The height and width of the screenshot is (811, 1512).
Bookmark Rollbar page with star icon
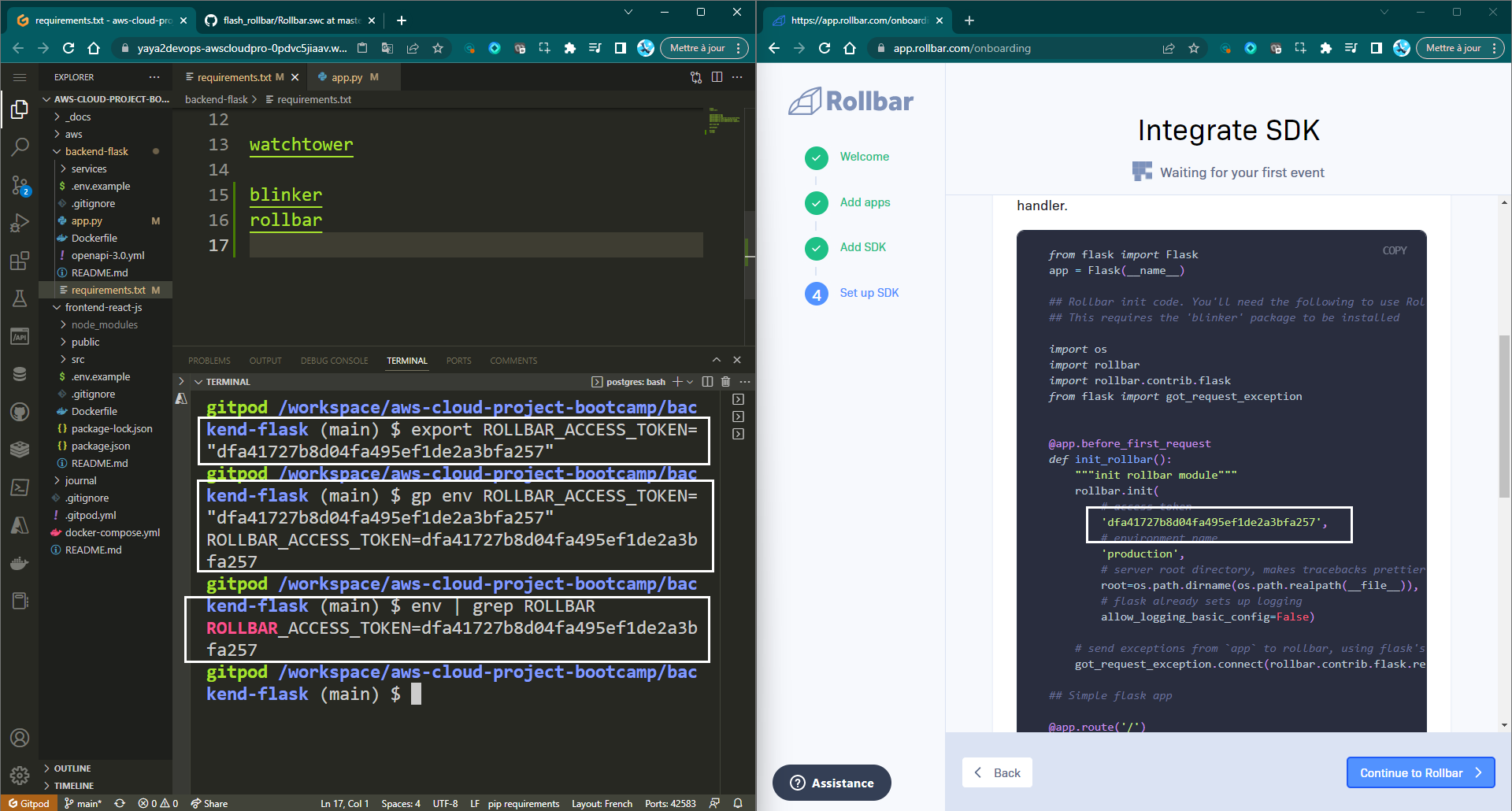click(x=1194, y=48)
